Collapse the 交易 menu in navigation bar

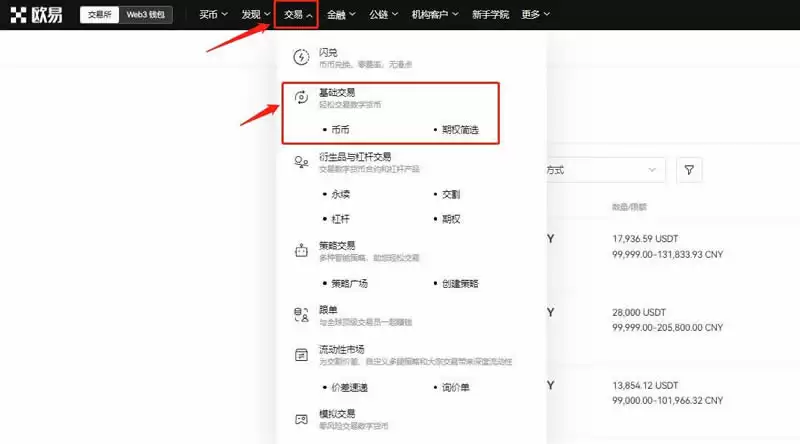(298, 15)
